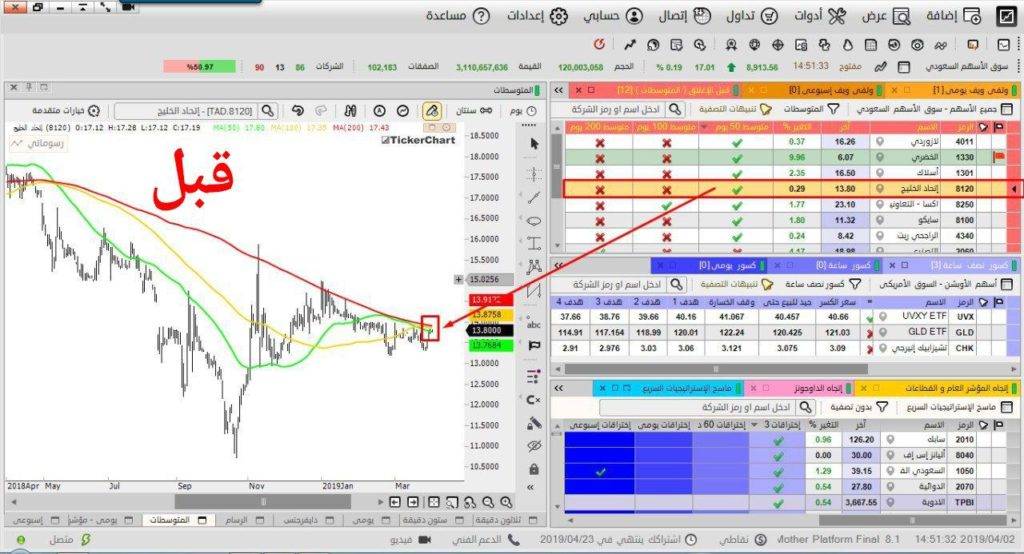Open the 'عرض' view menu
The height and width of the screenshot is (554, 1024).
point(886,16)
